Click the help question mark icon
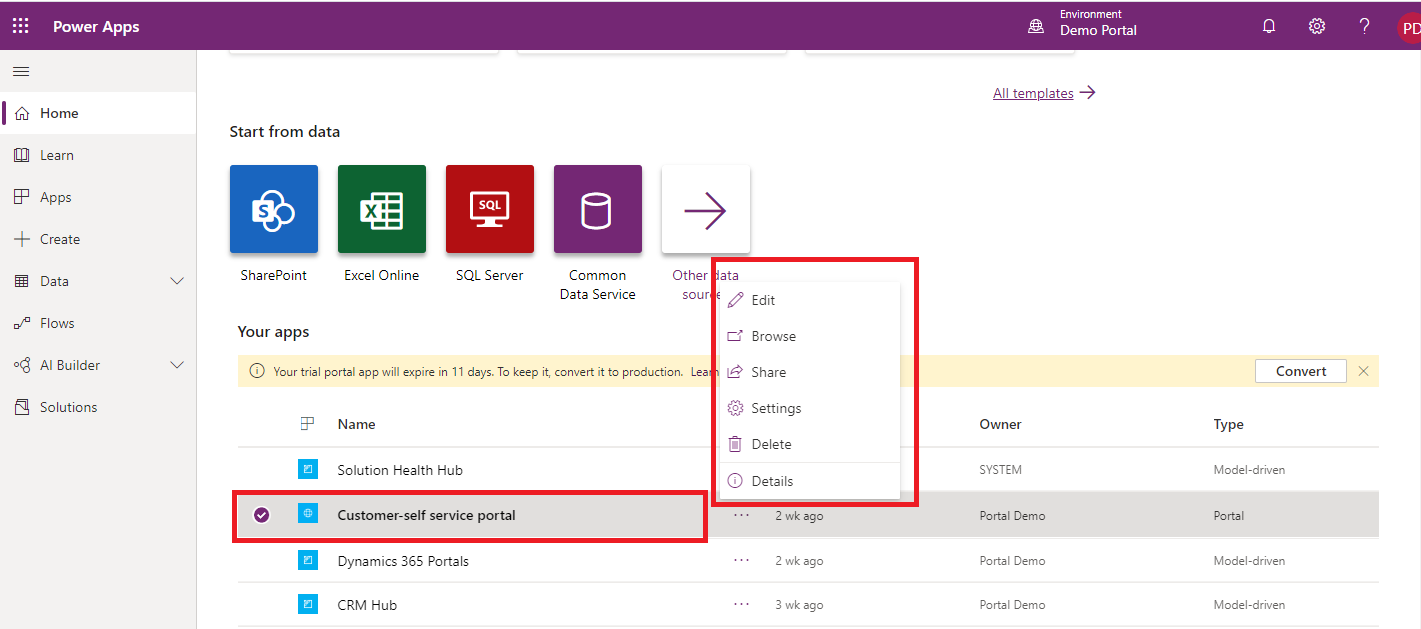1421x629 pixels. point(1364,26)
